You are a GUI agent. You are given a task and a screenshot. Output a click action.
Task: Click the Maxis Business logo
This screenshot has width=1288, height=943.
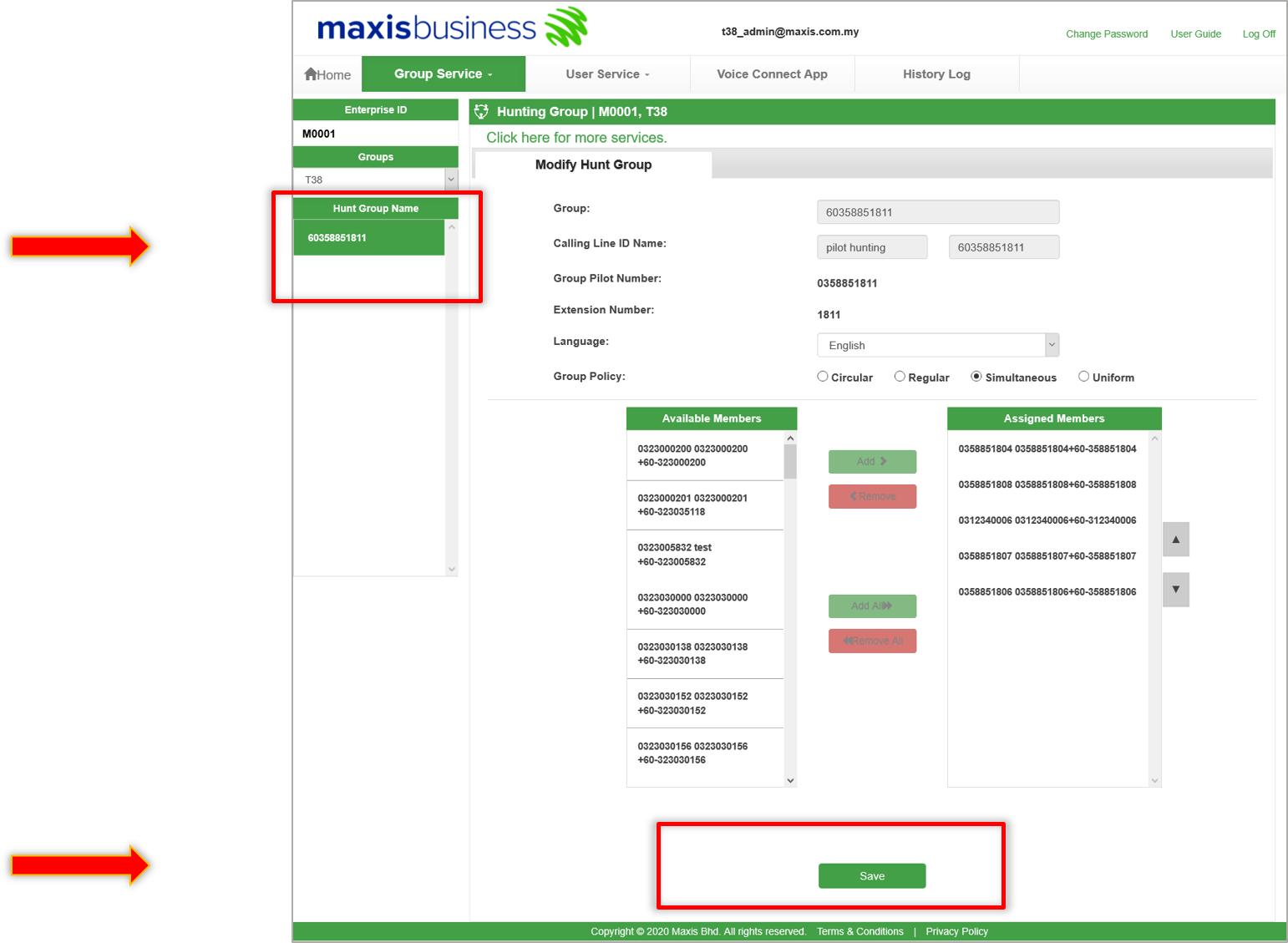pyautogui.click(x=451, y=27)
